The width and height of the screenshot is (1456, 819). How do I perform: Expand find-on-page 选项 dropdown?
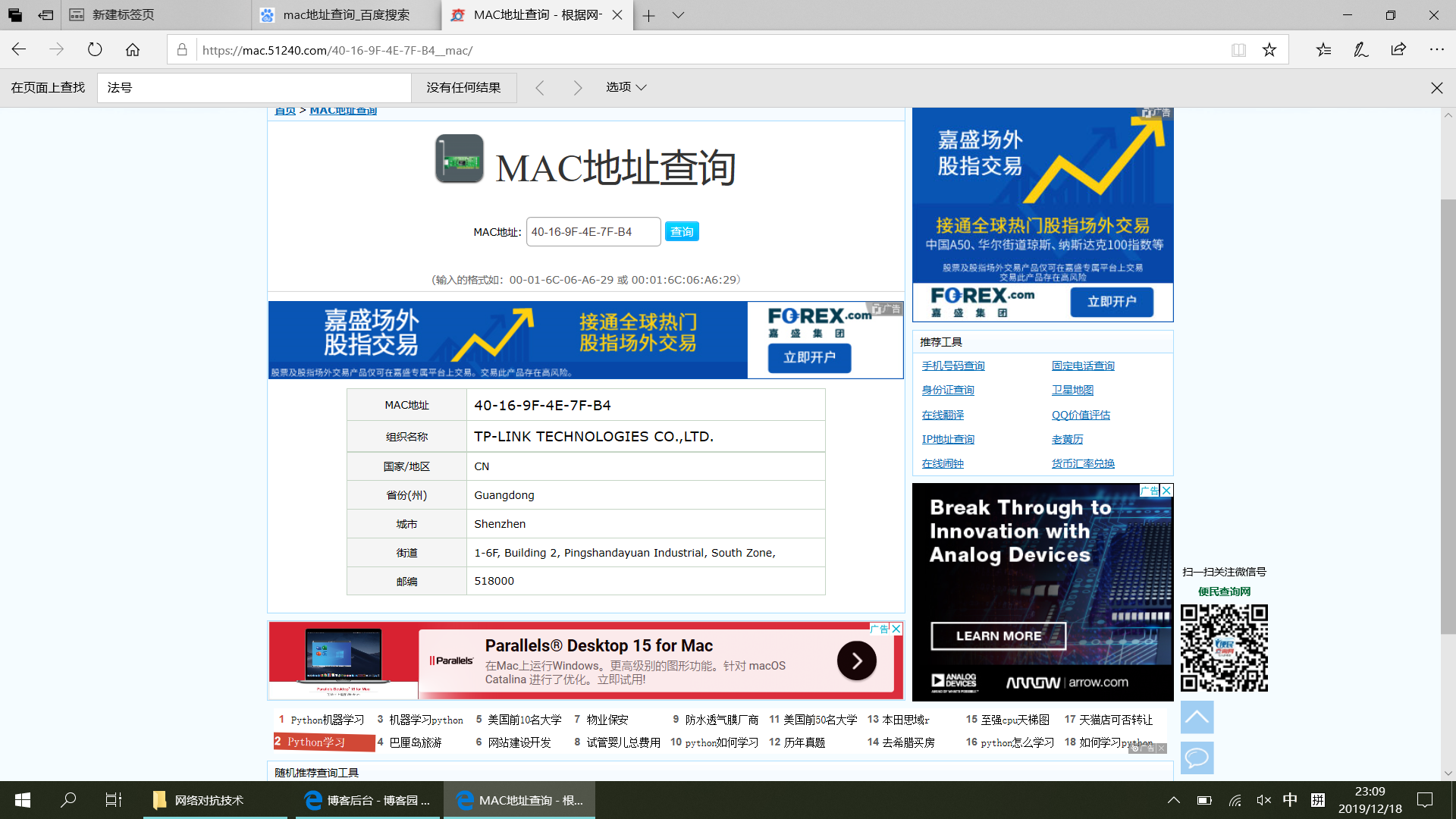[x=626, y=87]
